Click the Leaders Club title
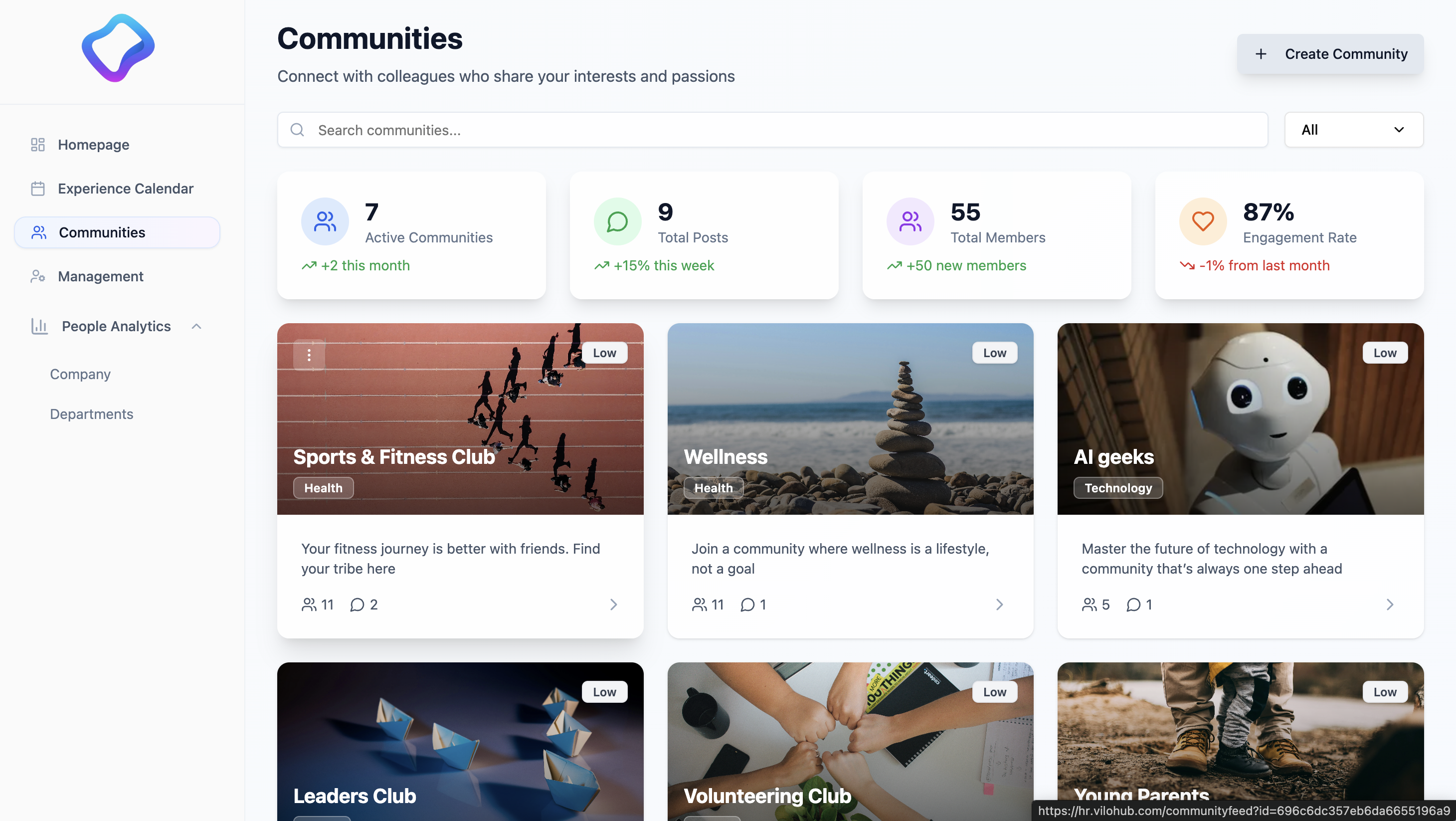1456x821 pixels. point(355,796)
